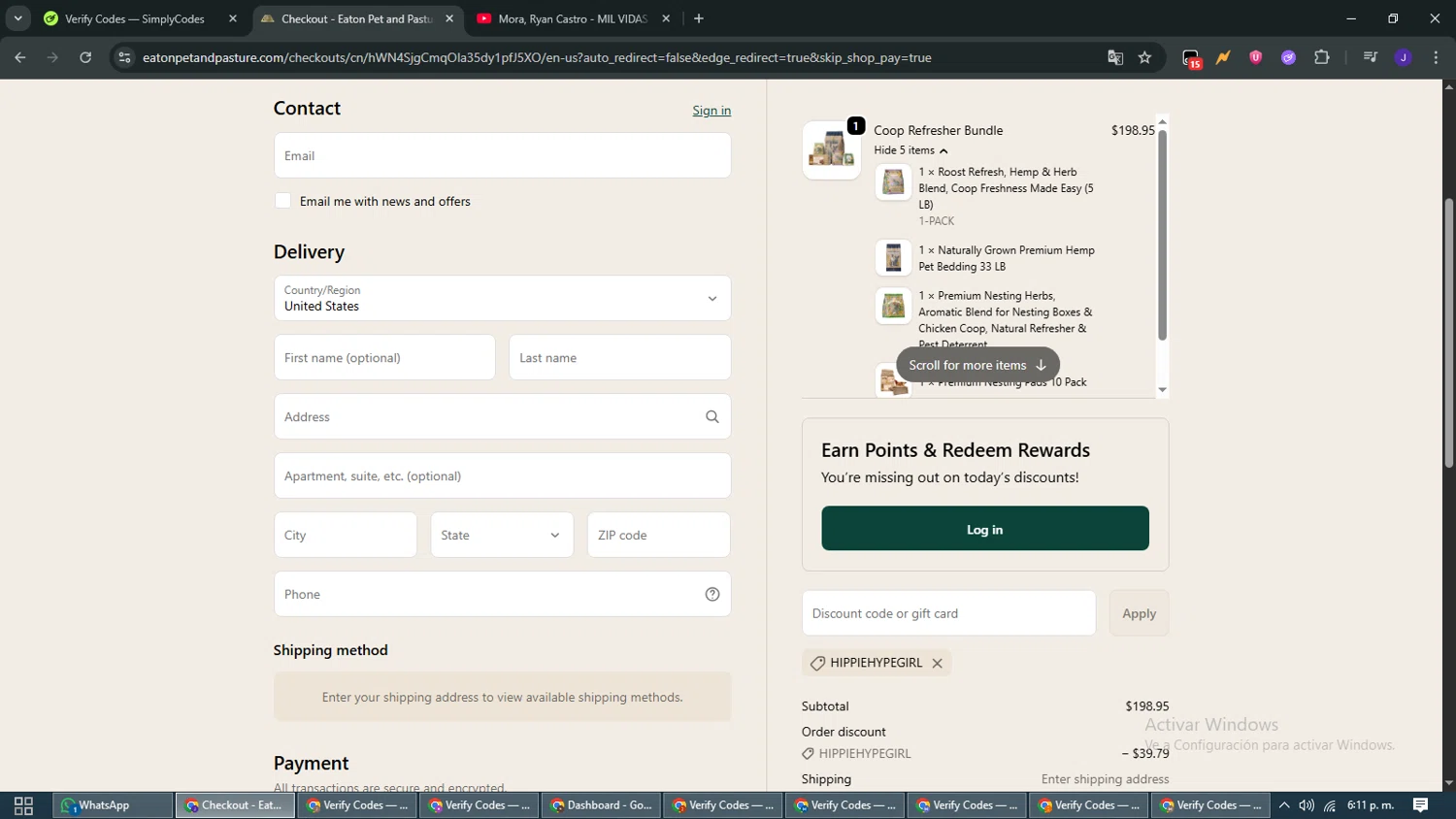Open Chrome's three-dot menu

pyautogui.click(x=1437, y=57)
